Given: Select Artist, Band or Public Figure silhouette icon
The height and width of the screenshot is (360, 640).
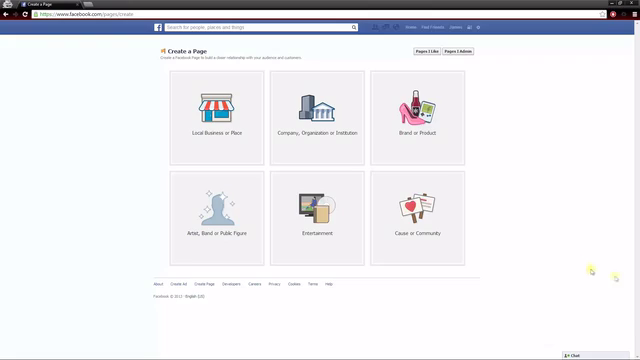Looking at the screenshot, I should coord(217,208).
